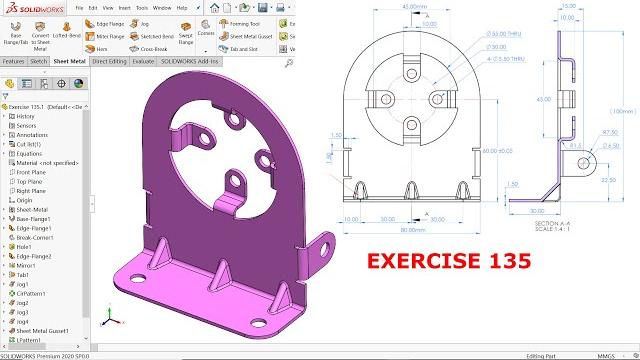The height and width of the screenshot is (360, 640).
Task: Switch to the Features tab
Action: point(13,61)
